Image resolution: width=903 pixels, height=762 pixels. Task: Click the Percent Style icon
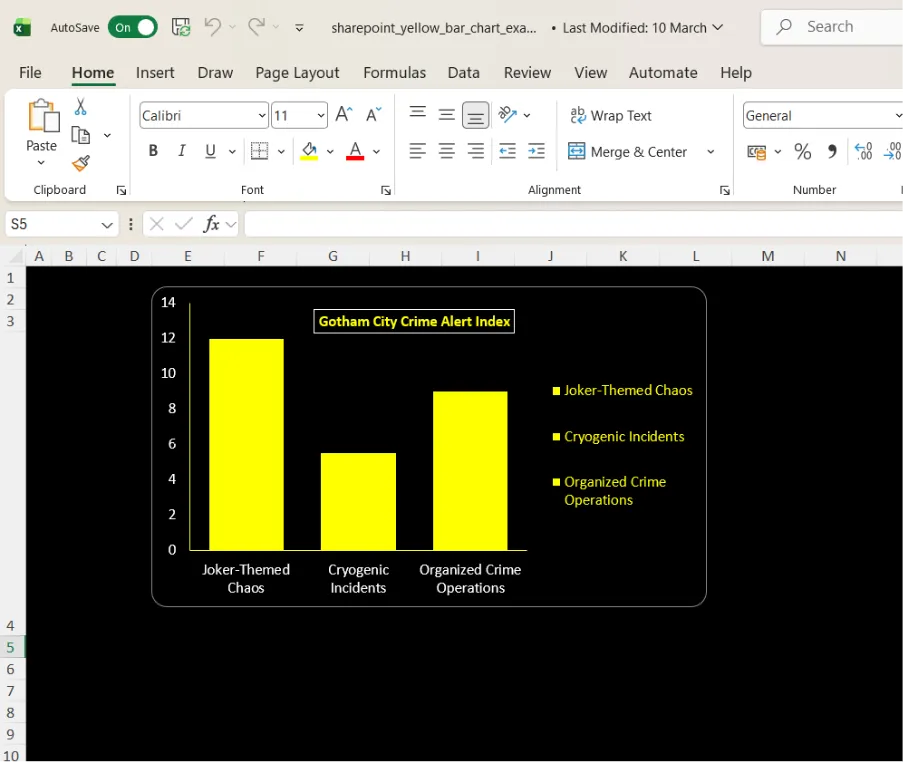803,151
